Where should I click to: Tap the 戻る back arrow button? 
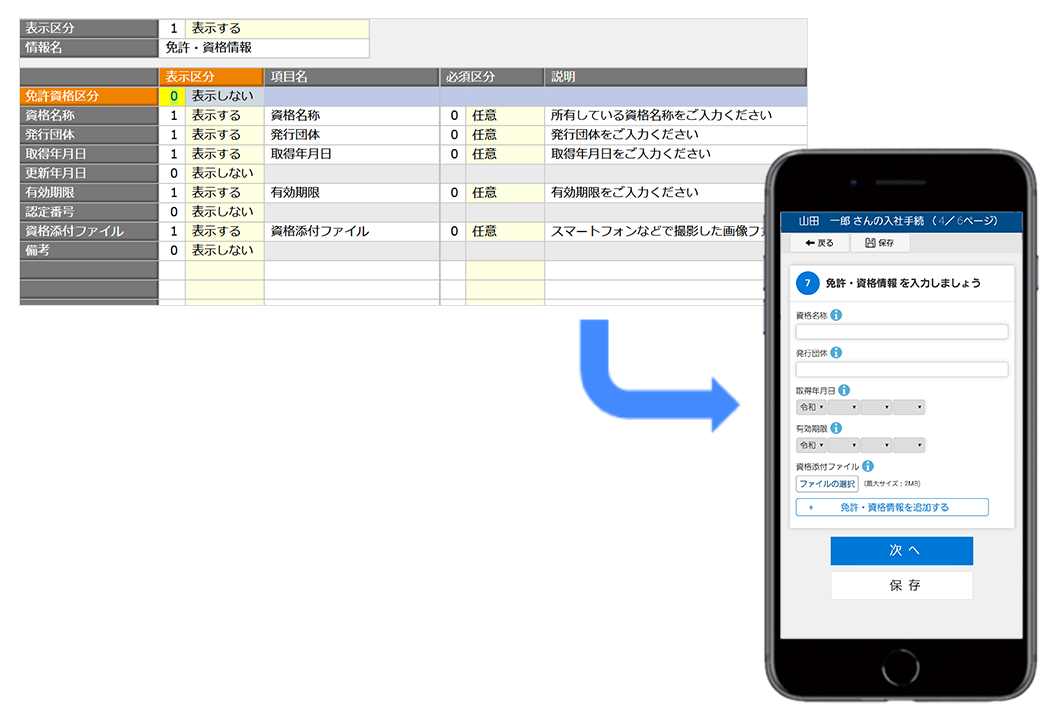(819, 243)
